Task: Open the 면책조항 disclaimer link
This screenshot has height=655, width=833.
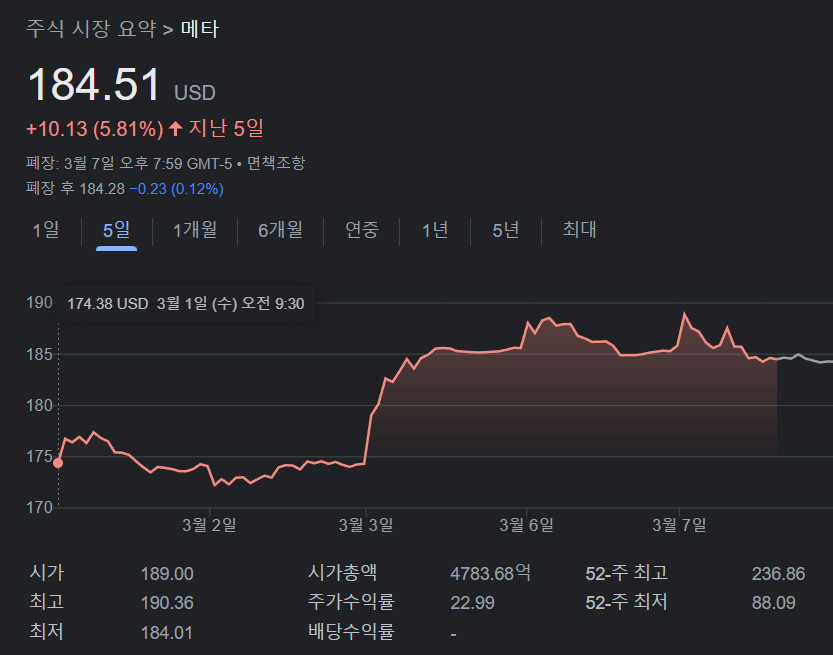Action: click(276, 163)
